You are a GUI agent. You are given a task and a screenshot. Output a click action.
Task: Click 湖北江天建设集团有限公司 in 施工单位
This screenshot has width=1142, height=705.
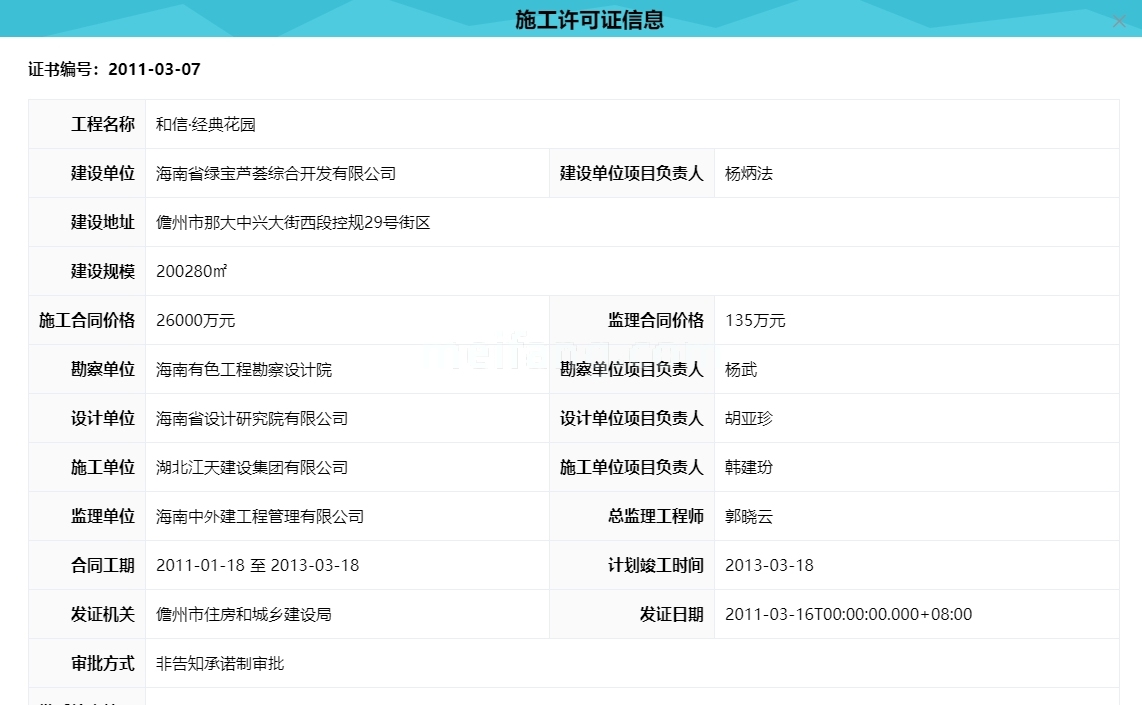coord(251,467)
